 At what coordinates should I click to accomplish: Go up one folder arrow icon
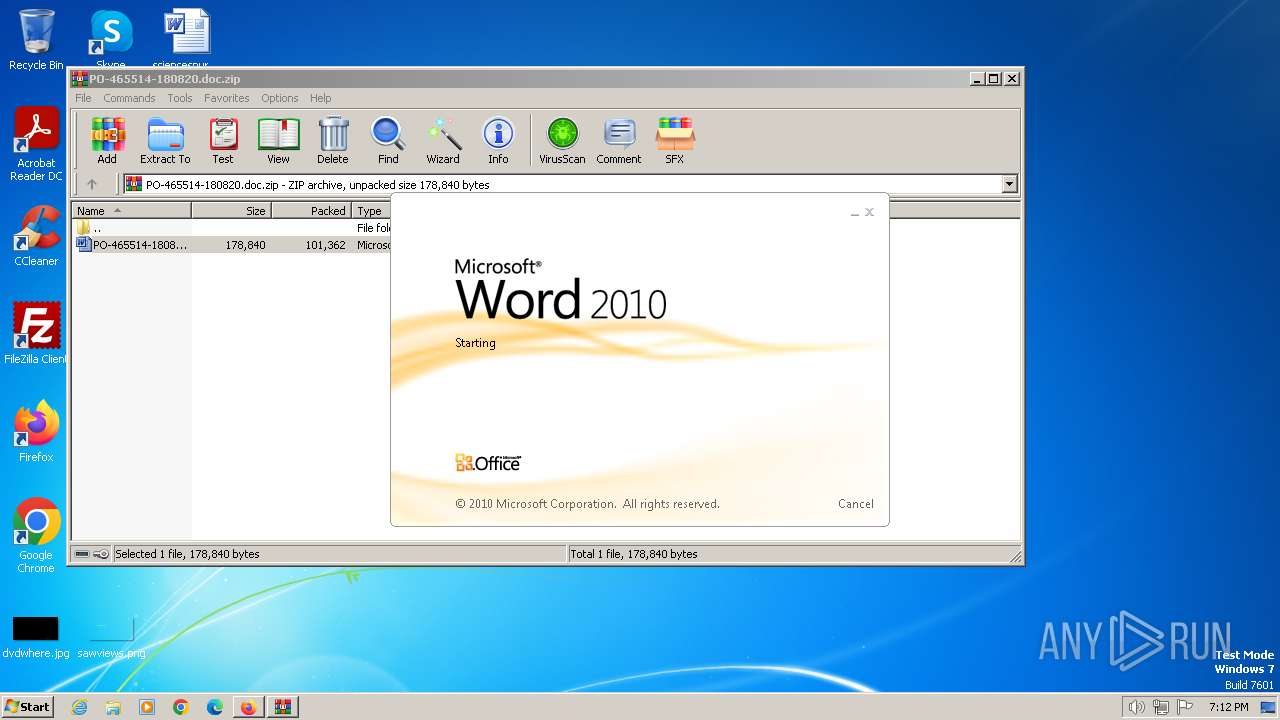92,184
